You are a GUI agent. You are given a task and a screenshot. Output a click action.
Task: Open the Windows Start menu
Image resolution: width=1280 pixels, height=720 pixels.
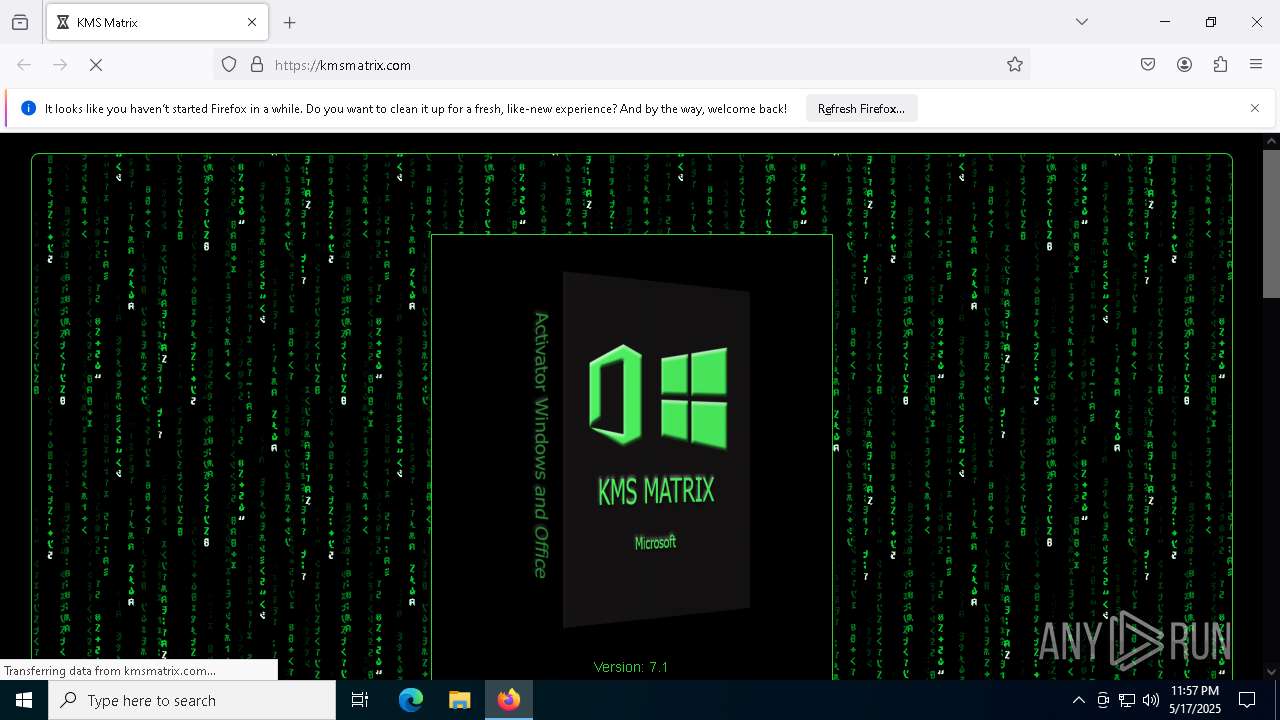pos(24,700)
